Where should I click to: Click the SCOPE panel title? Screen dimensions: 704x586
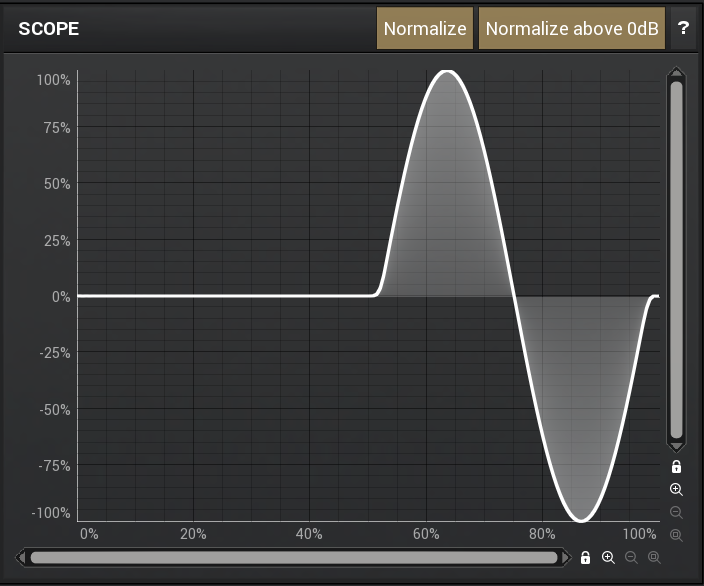click(x=48, y=29)
